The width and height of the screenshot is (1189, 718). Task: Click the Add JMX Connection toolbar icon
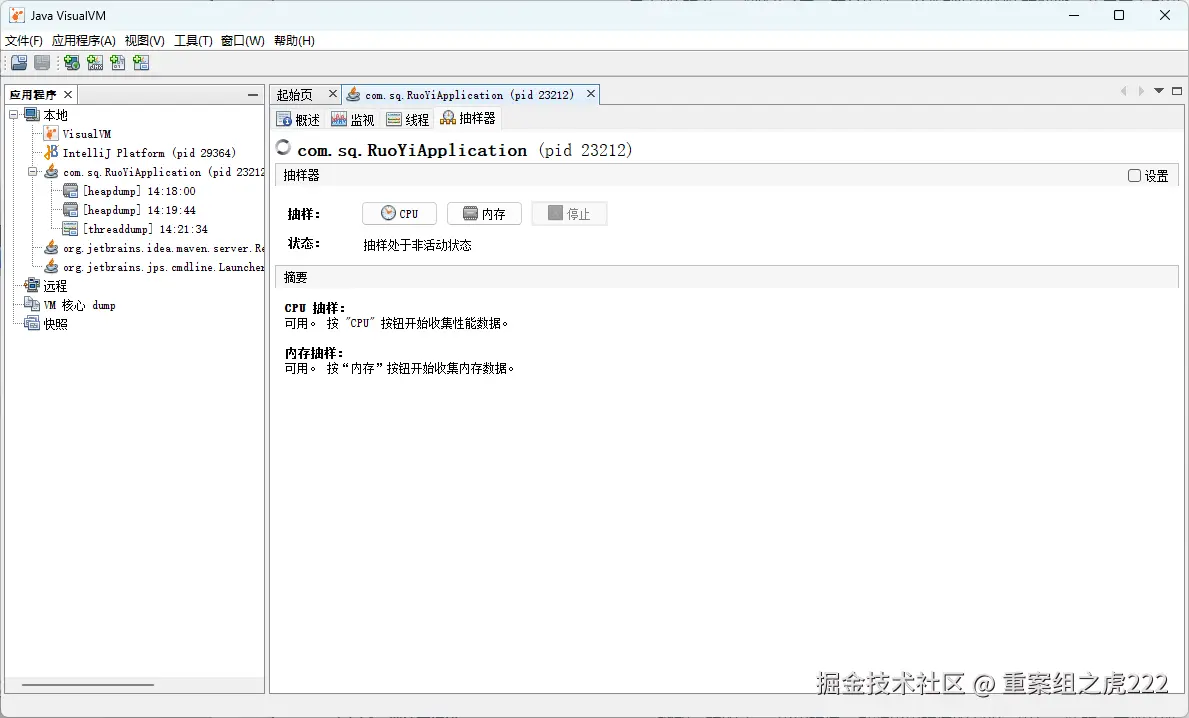coord(95,63)
